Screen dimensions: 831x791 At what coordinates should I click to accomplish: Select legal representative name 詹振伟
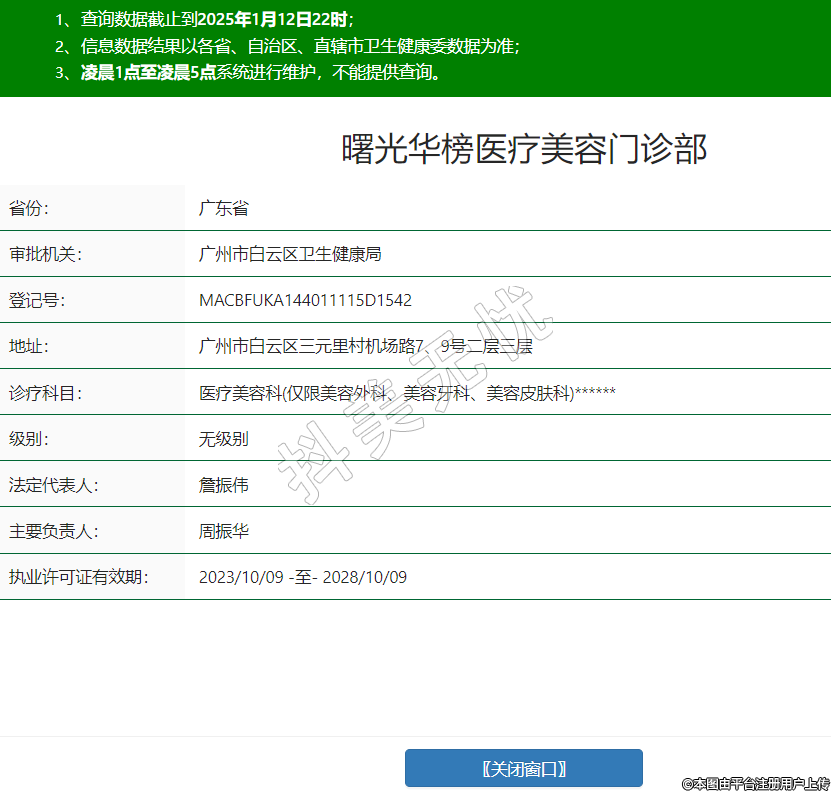[x=223, y=485]
